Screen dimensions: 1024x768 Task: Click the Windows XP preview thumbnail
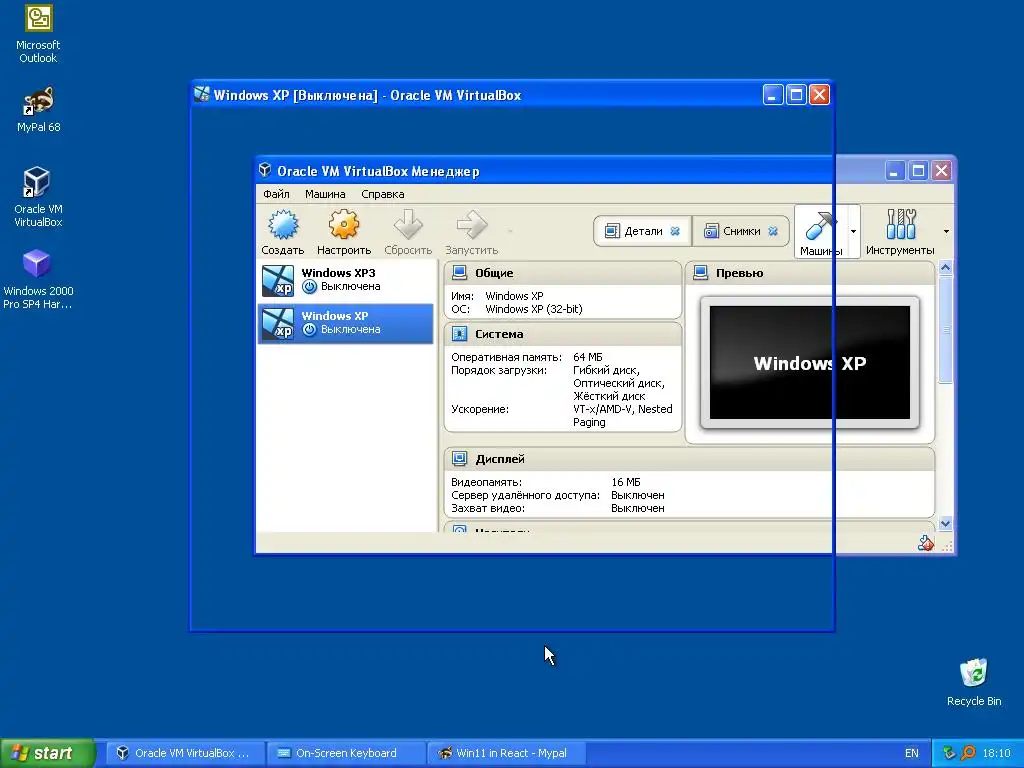click(x=810, y=362)
